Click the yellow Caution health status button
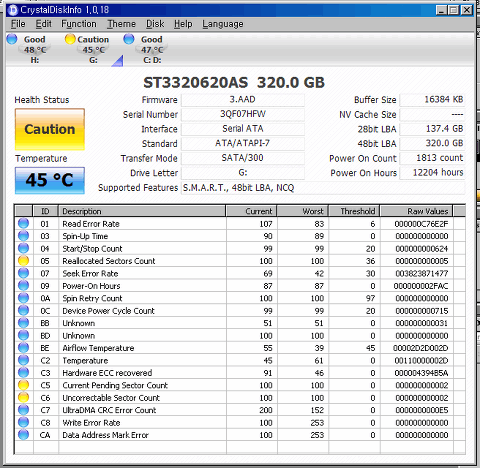480x468 pixels. click(x=50, y=129)
